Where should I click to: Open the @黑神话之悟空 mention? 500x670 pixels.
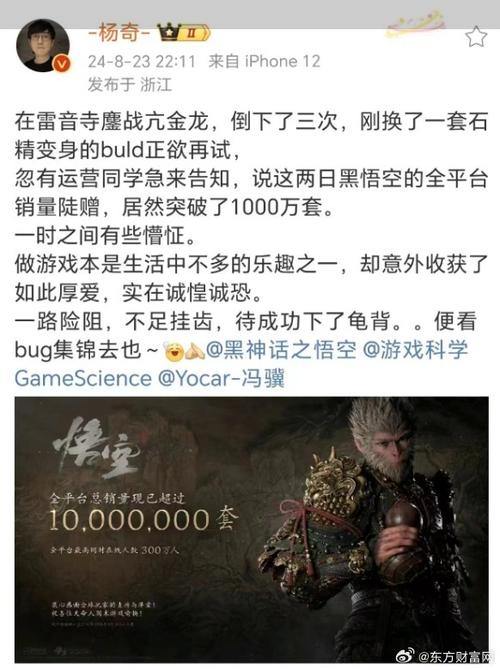coord(281,350)
